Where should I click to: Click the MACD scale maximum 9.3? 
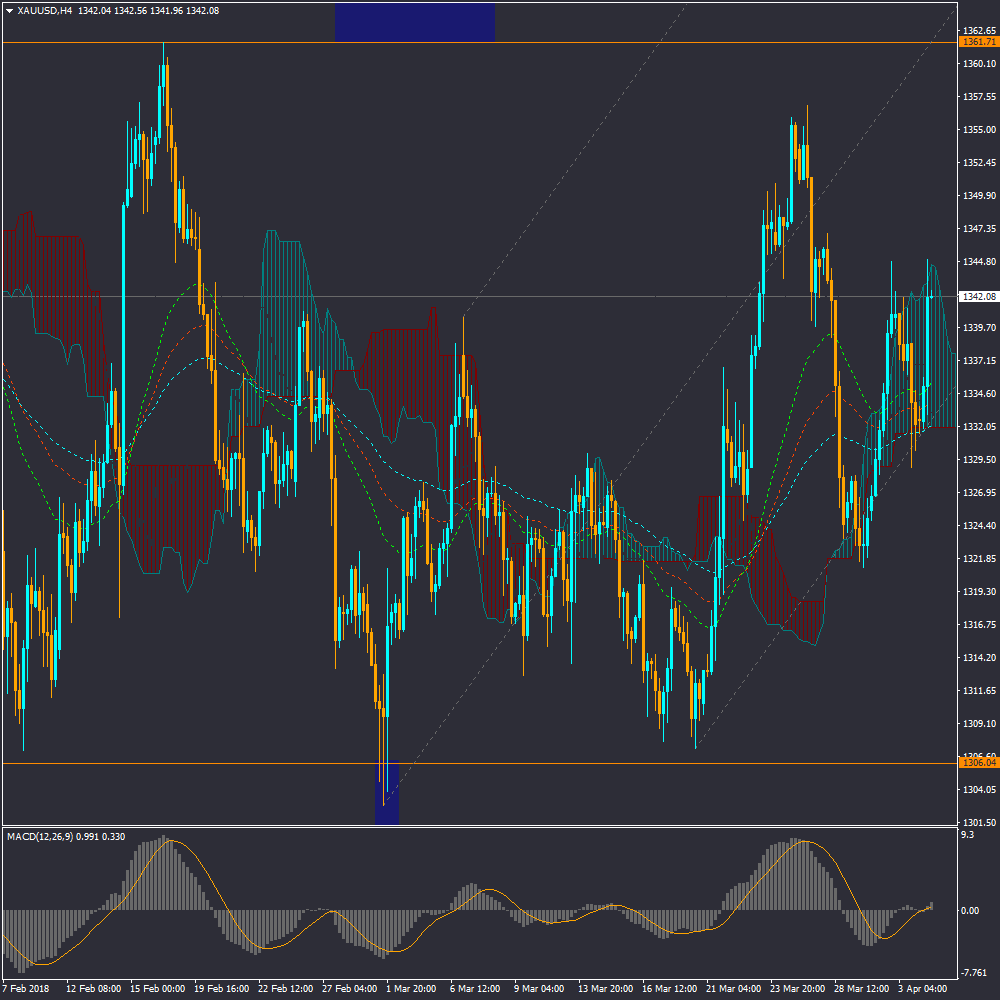tap(967, 834)
